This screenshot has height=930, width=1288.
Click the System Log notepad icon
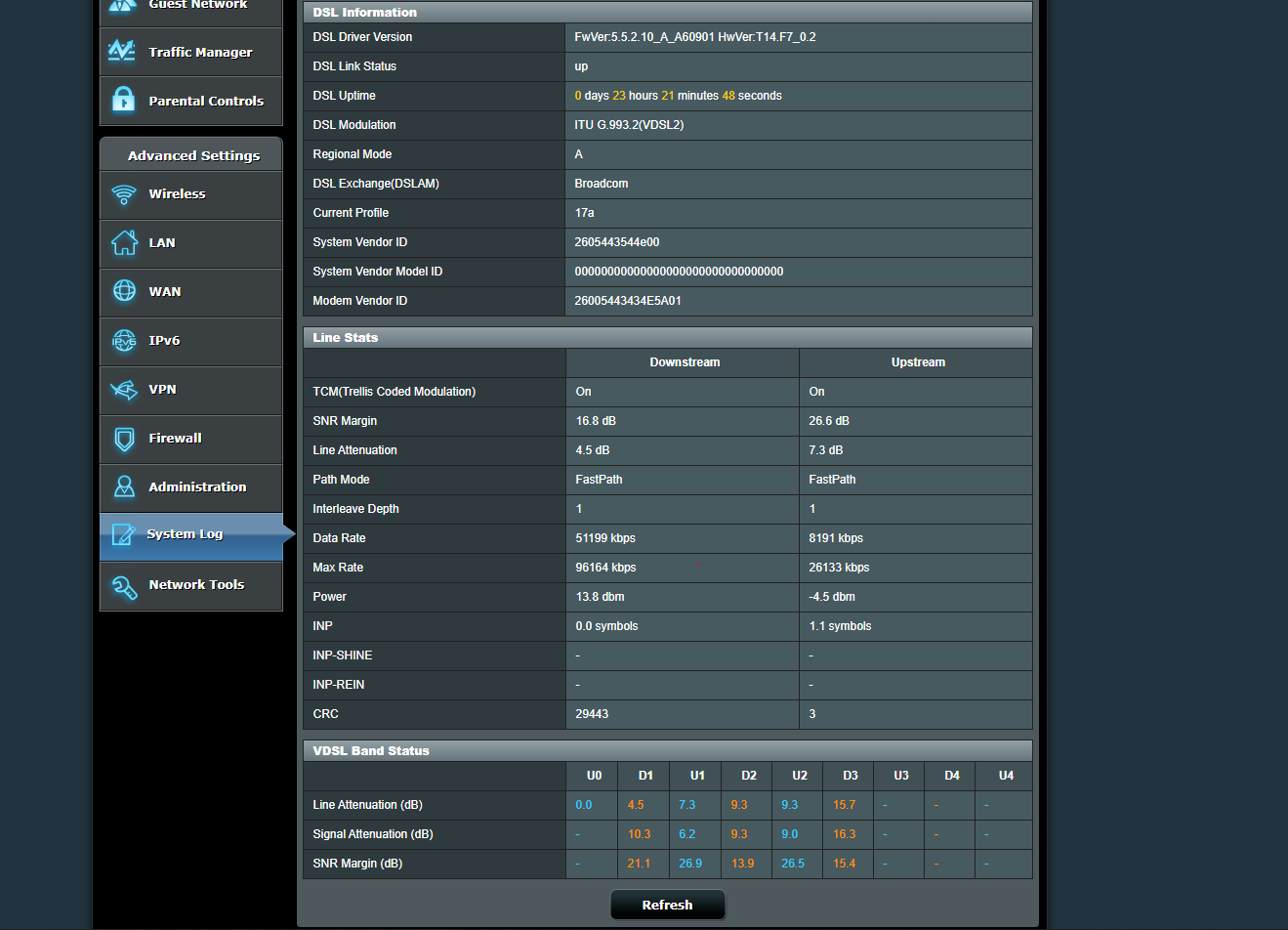[123, 534]
